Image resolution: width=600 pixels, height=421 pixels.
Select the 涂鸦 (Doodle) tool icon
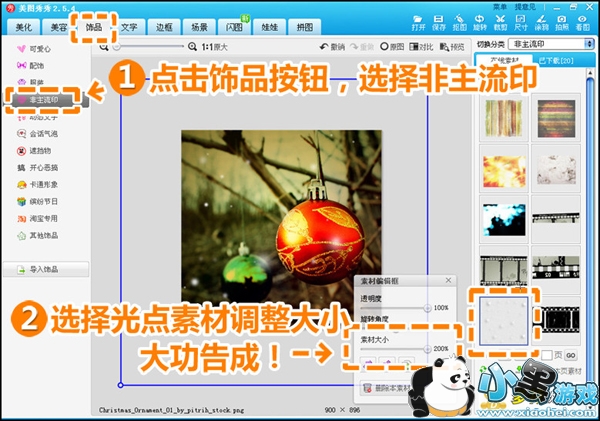coord(541,21)
